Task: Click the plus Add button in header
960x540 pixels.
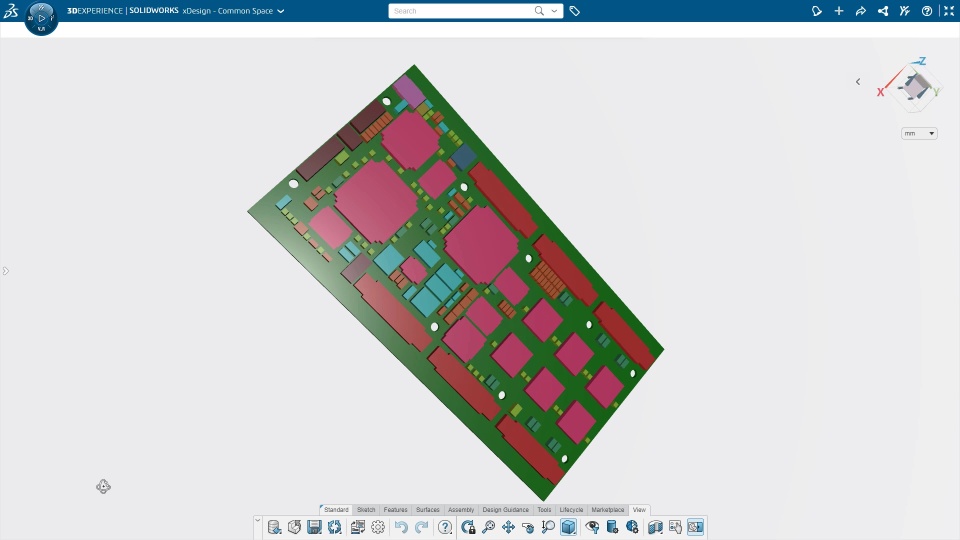Action: (x=839, y=11)
